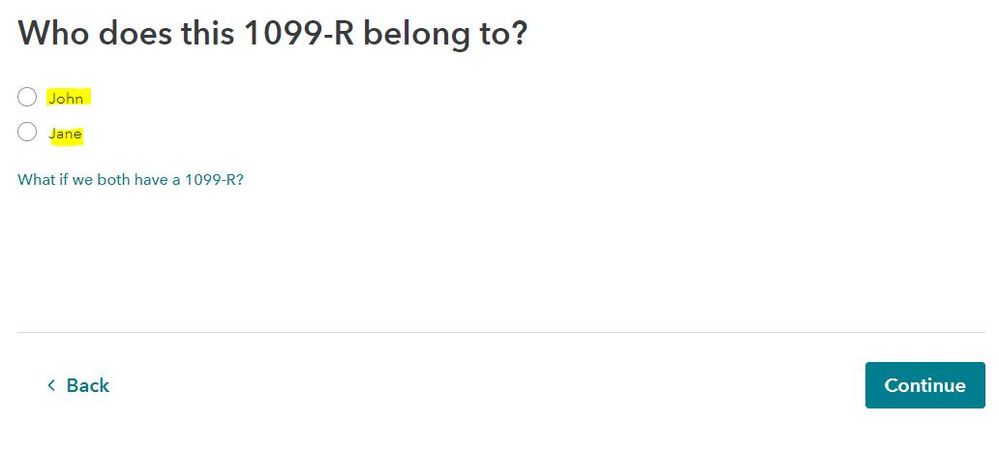Screen dimensions: 999x451
Task: Go back using the Back arrow icon
Action: coord(51,386)
